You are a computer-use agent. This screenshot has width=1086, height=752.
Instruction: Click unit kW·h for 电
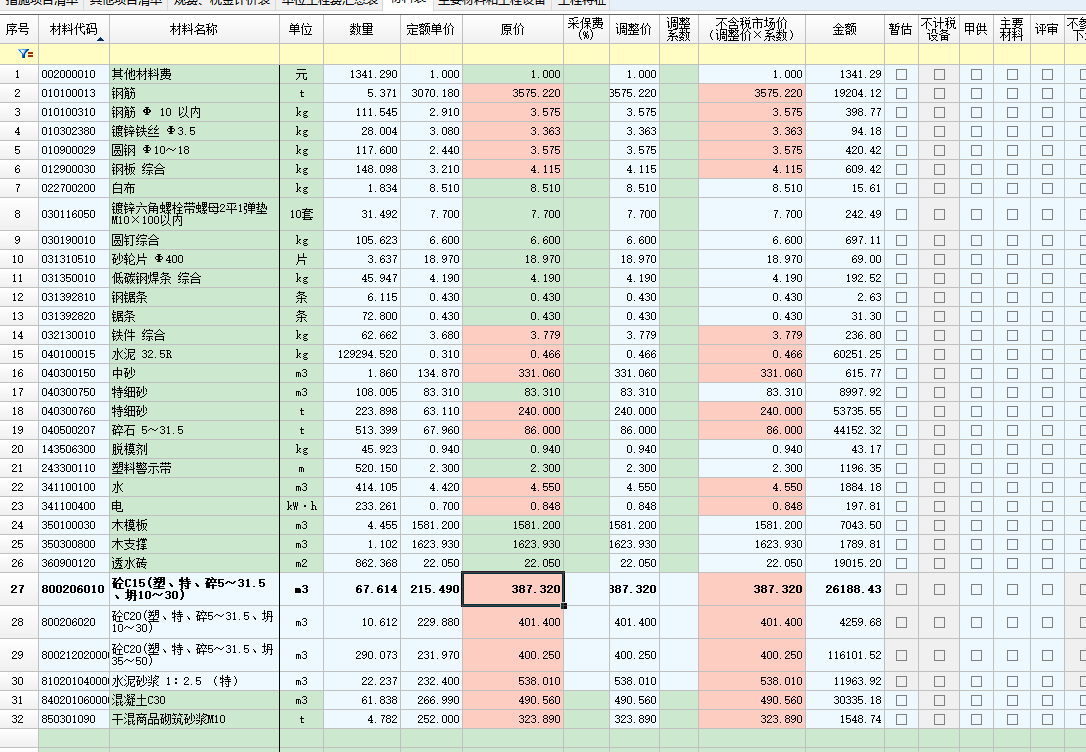click(x=301, y=506)
